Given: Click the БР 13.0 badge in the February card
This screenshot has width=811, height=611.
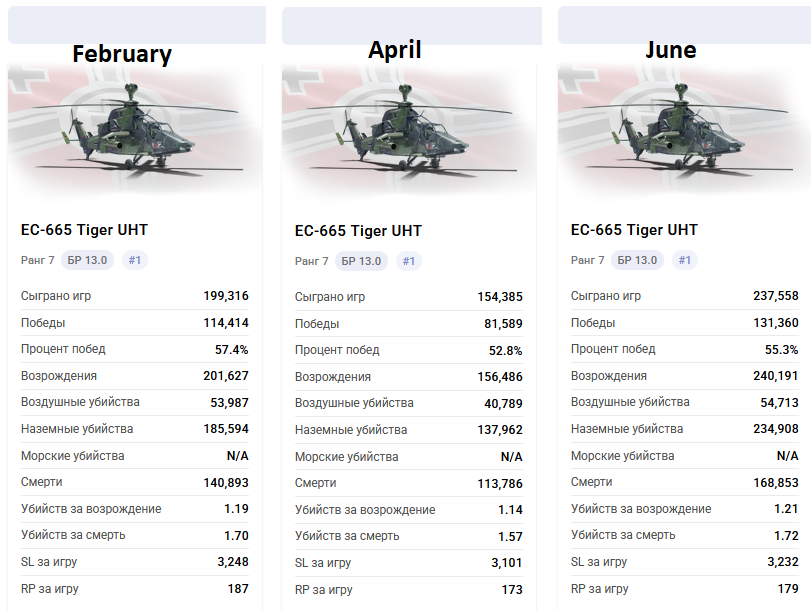Looking at the screenshot, I should tap(87, 260).
